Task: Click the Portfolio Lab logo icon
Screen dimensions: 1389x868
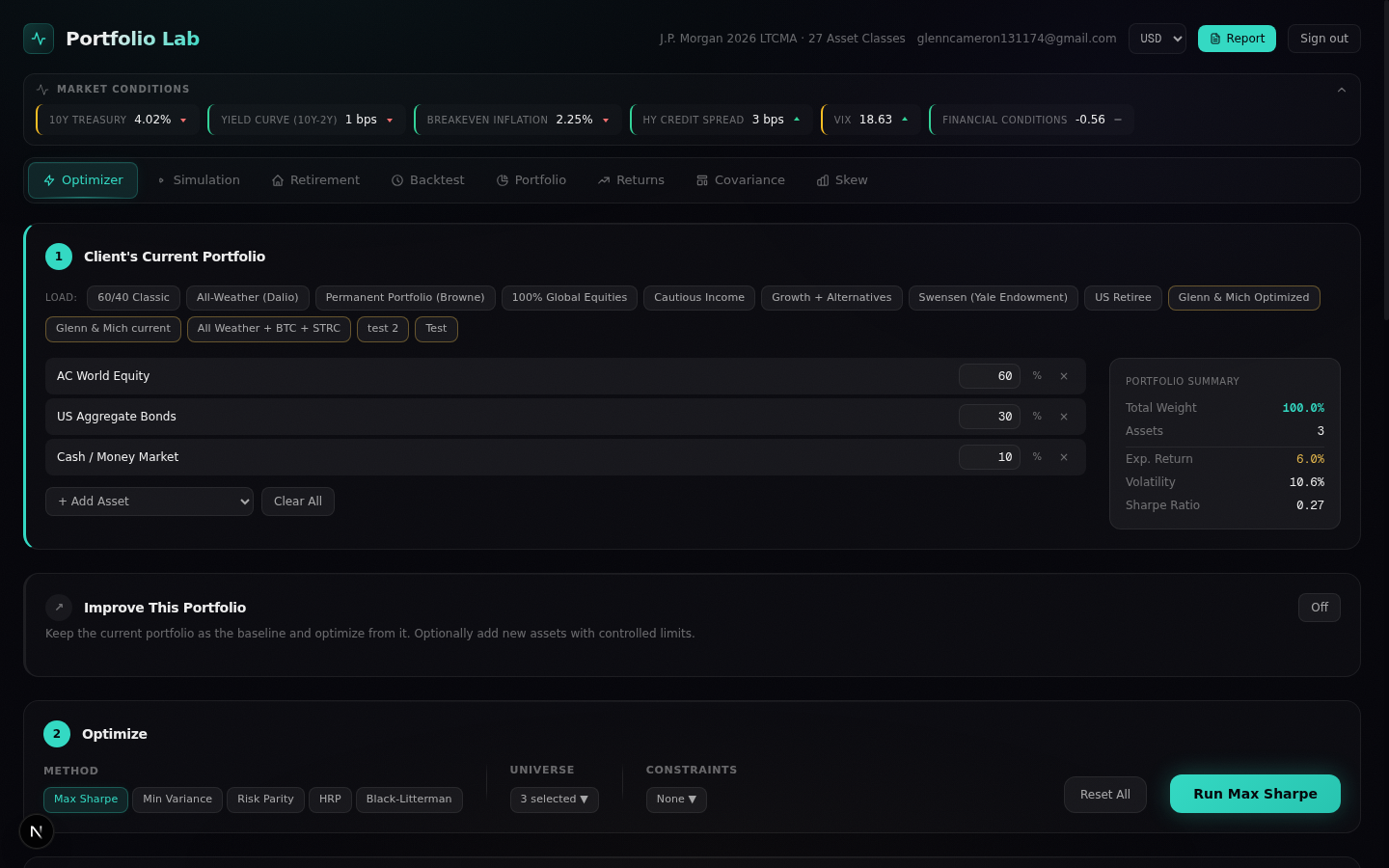Action: pos(38,38)
